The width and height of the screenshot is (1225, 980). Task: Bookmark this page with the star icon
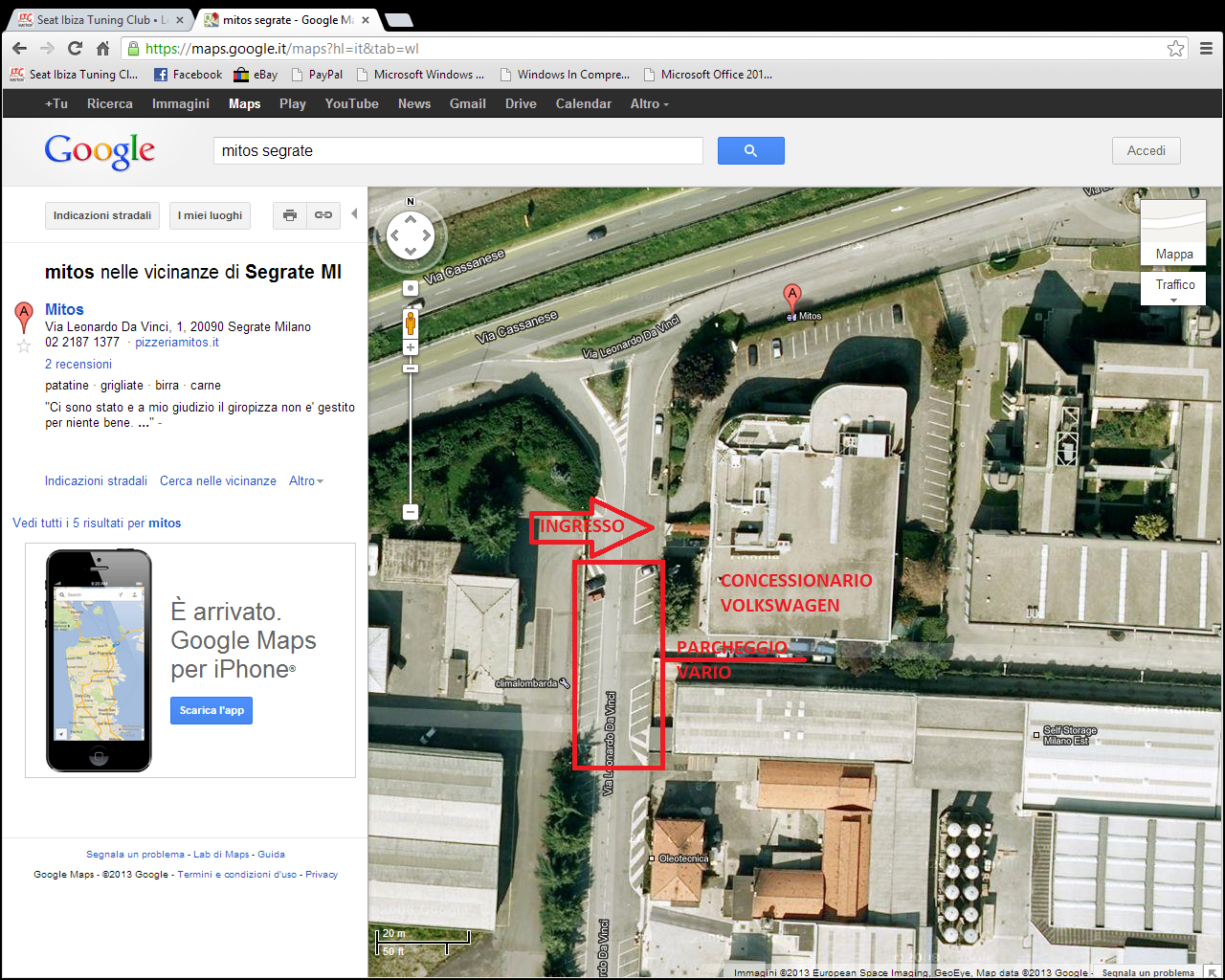point(1175,48)
